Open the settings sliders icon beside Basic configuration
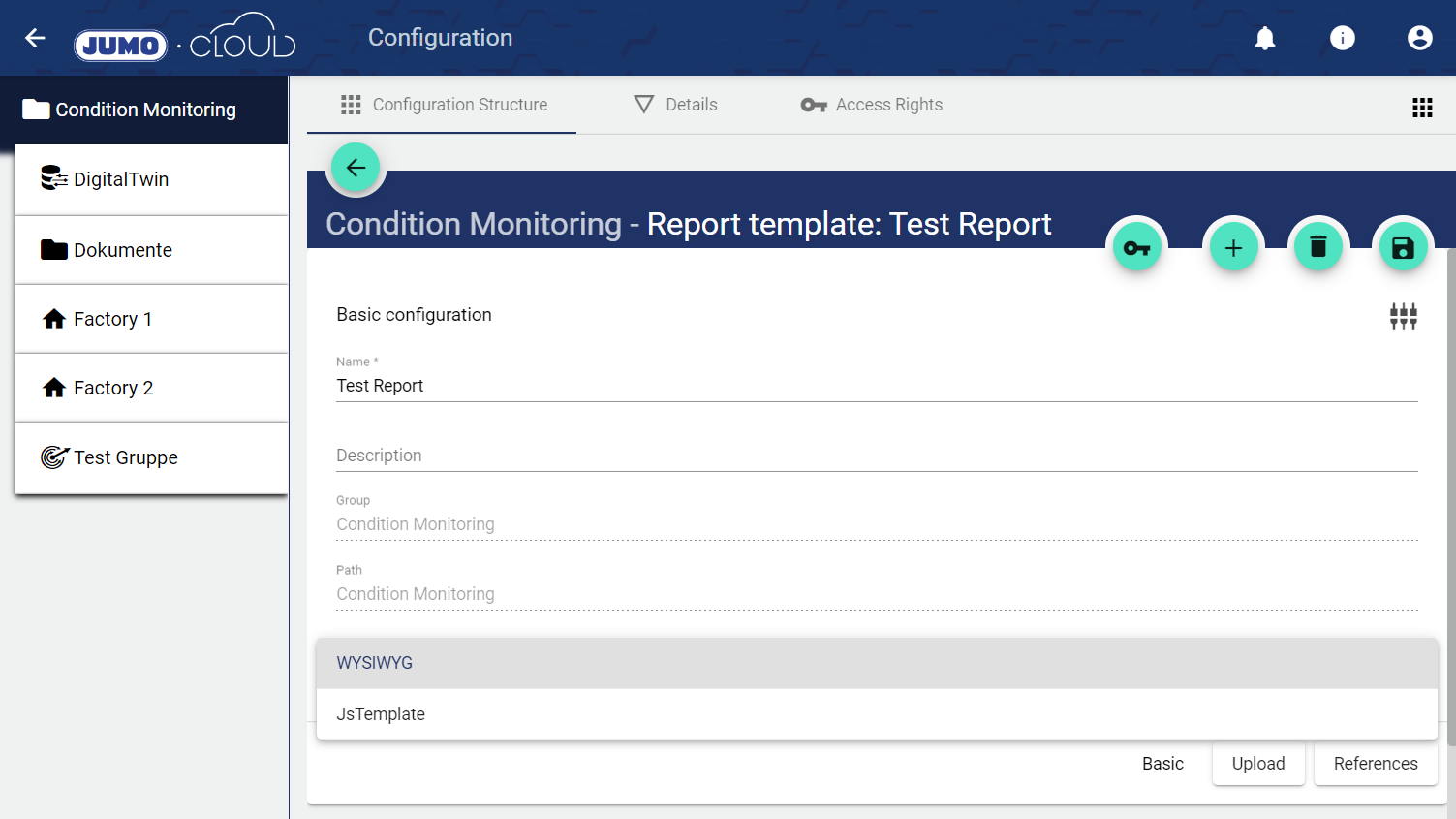Image resolution: width=1456 pixels, height=819 pixels. coord(1403,316)
